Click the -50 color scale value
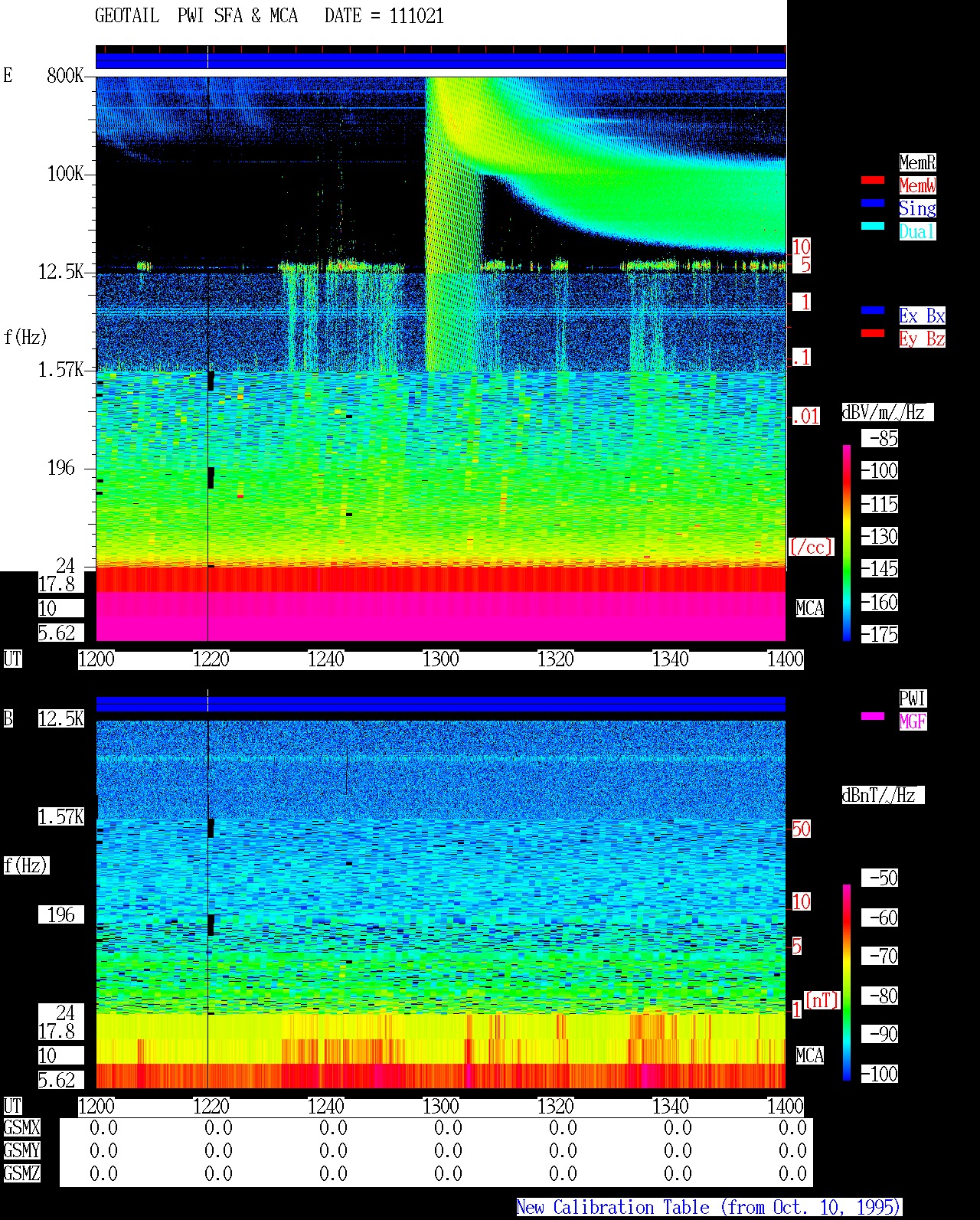 (880, 878)
